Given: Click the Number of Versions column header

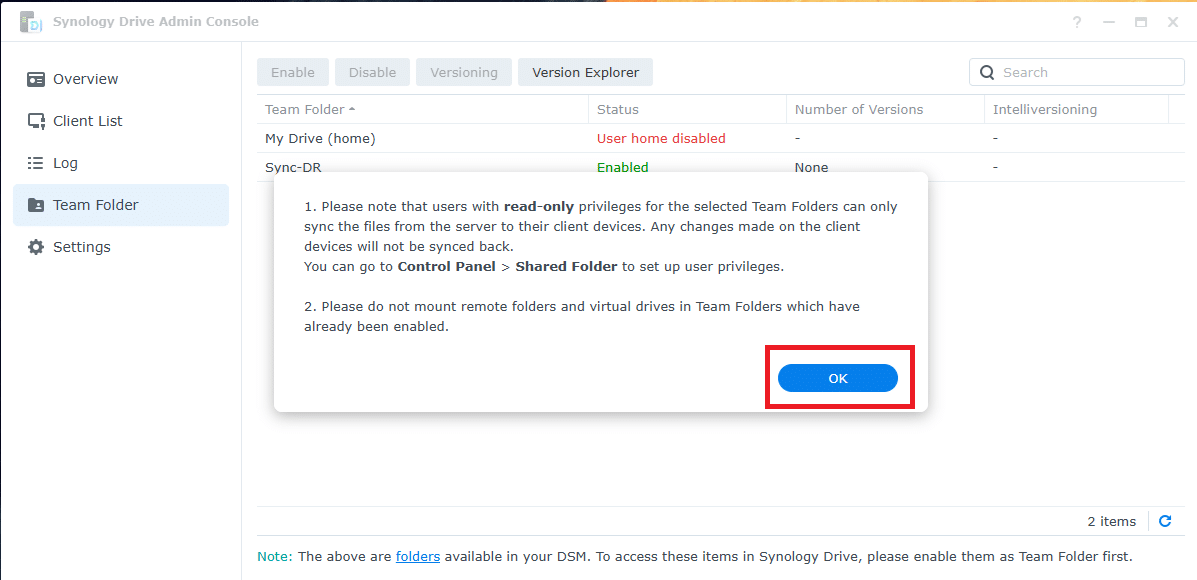Looking at the screenshot, I should (x=886, y=109).
